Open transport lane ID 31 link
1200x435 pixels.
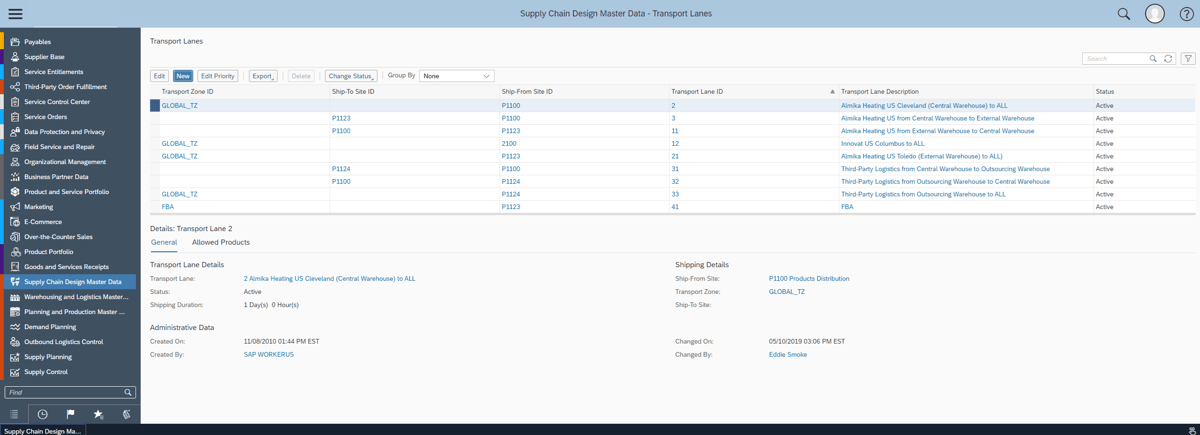(x=676, y=169)
